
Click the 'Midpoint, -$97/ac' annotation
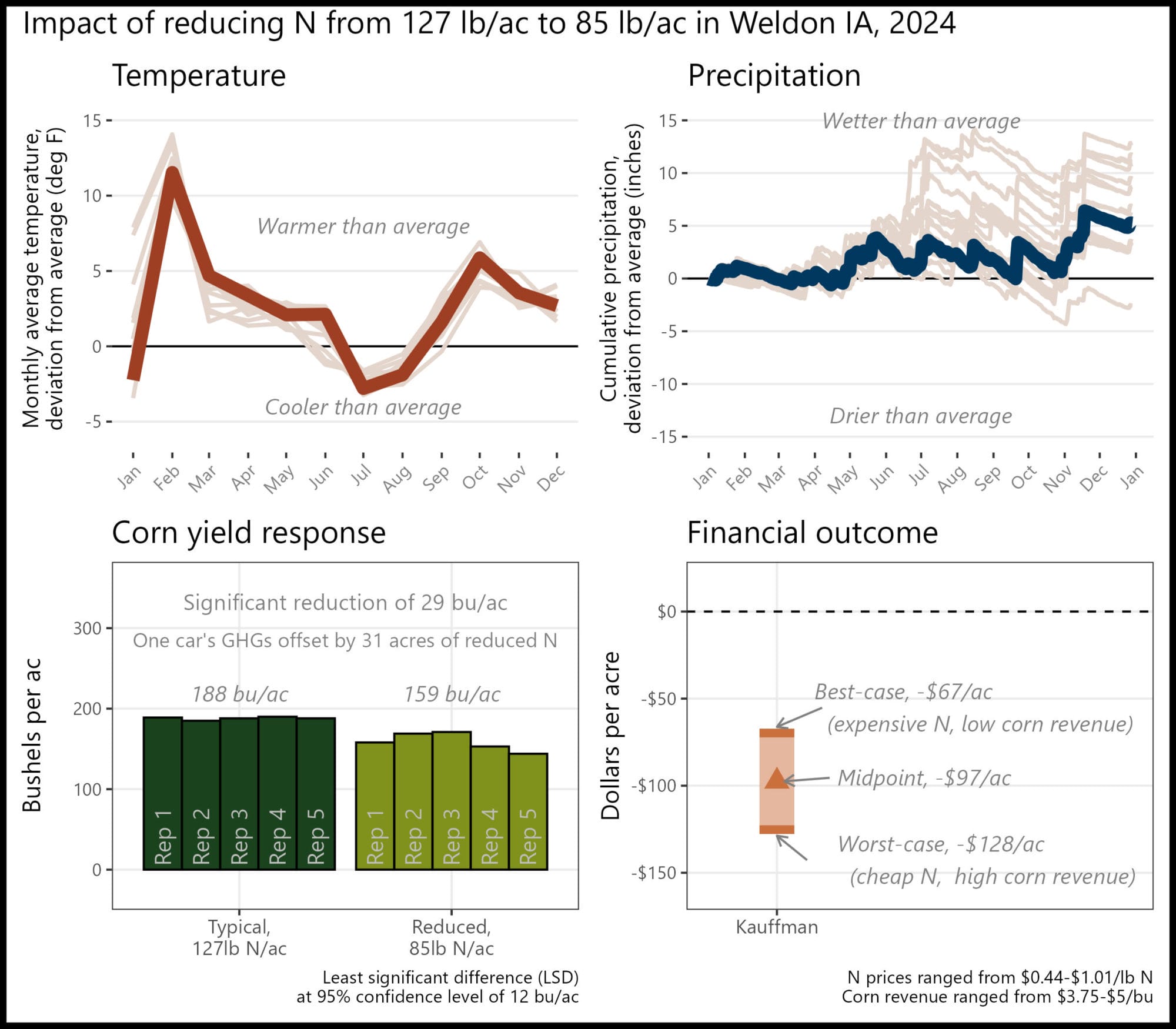[x=924, y=778]
